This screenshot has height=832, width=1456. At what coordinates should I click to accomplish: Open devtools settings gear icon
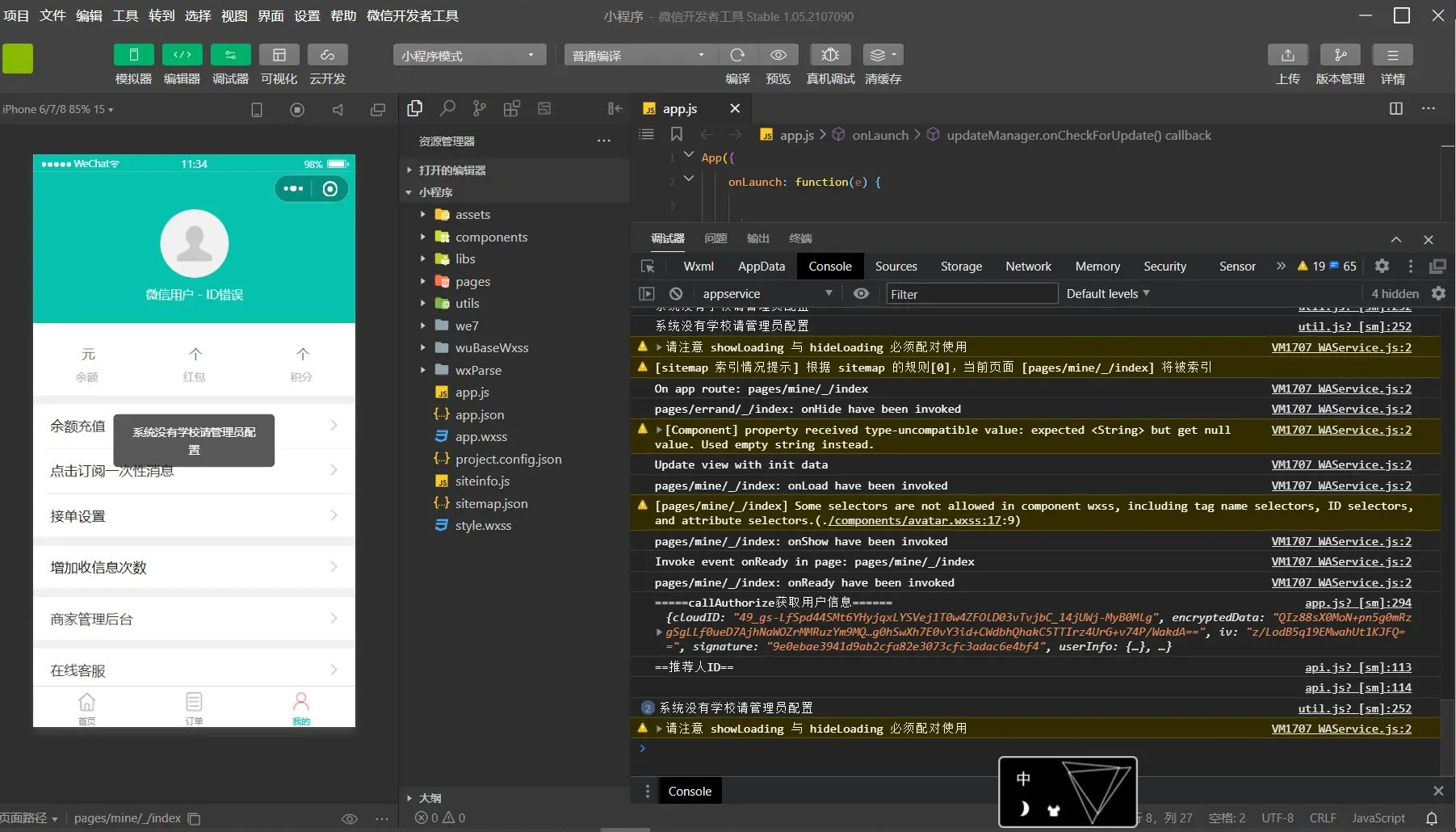click(x=1382, y=267)
